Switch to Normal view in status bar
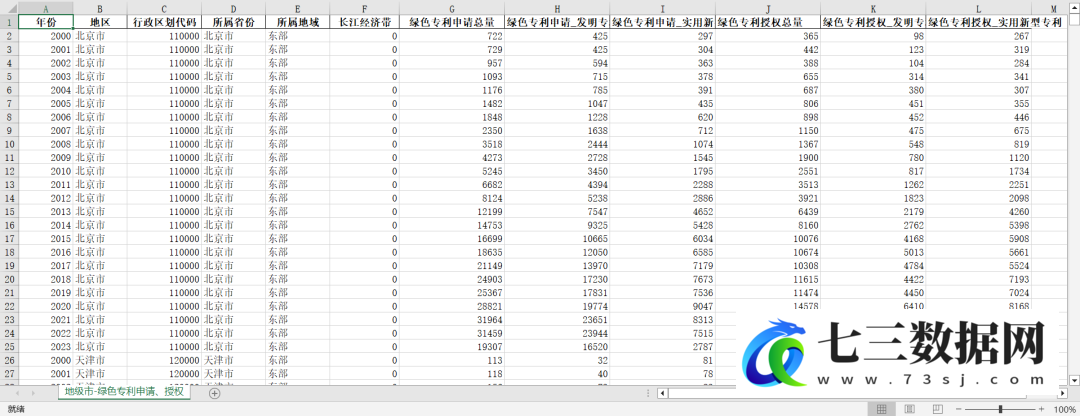Image resolution: width=1080 pixels, height=416 pixels. point(881,410)
